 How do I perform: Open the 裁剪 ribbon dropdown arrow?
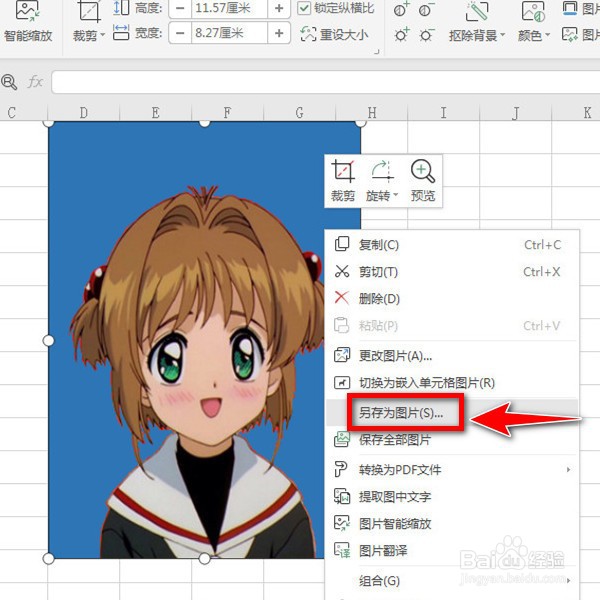pos(103,35)
